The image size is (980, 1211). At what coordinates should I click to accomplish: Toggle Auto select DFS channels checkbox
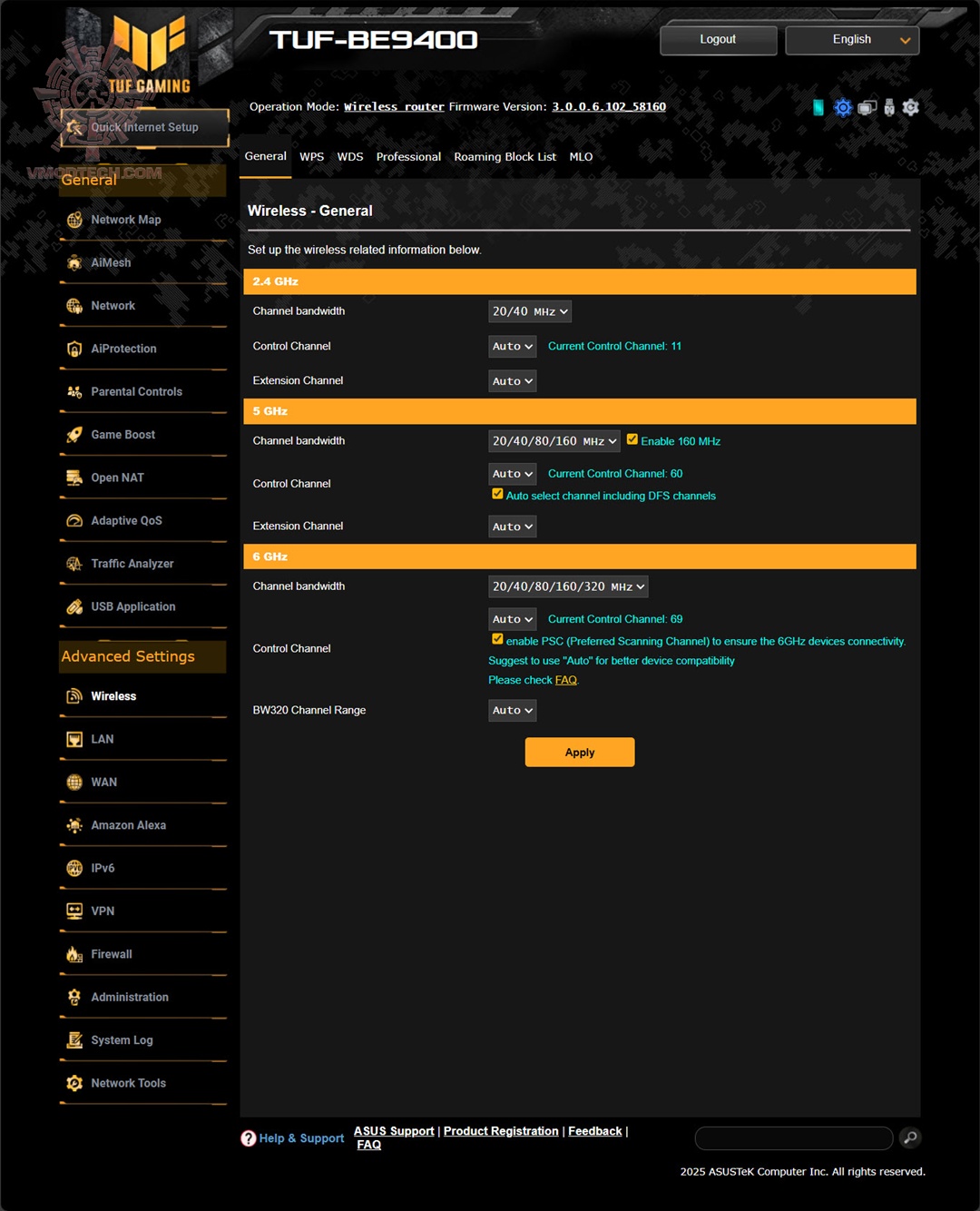click(x=497, y=494)
